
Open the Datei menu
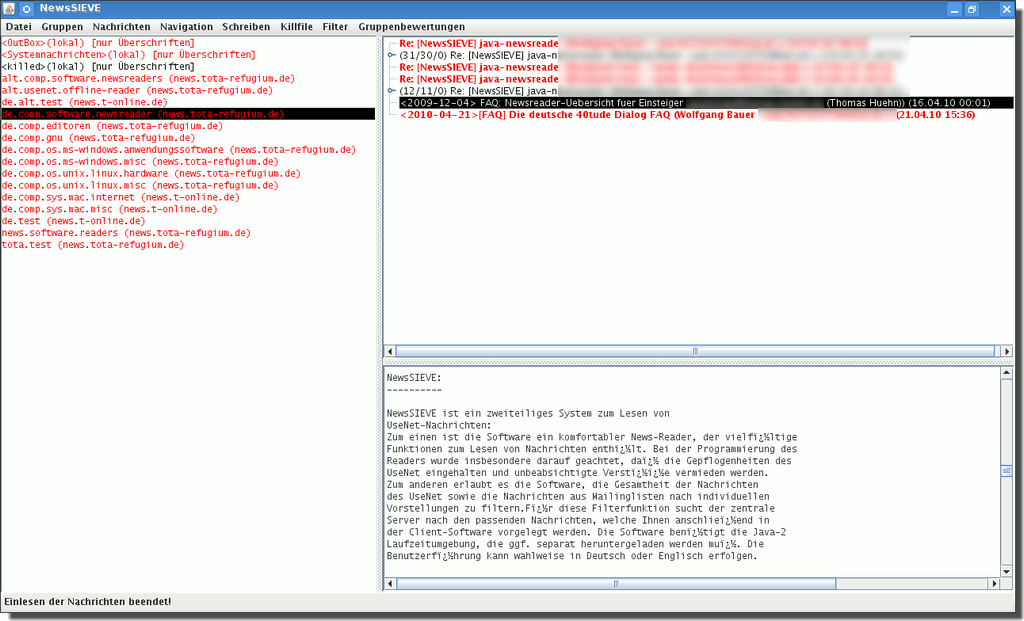coord(19,27)
